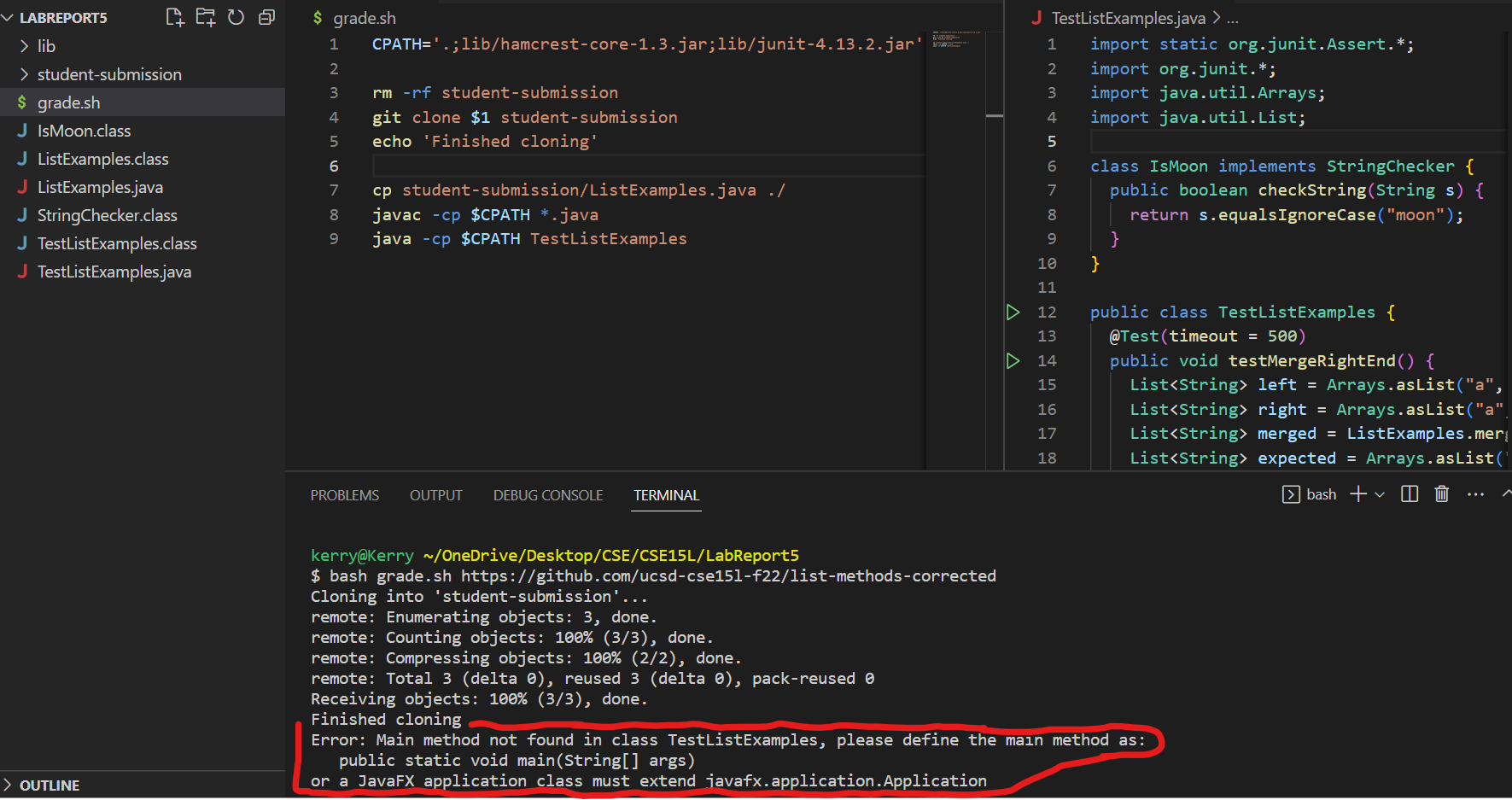
Task: Collapse all folders in explorer
Action: pyautogui.click(x=266, y=17)
